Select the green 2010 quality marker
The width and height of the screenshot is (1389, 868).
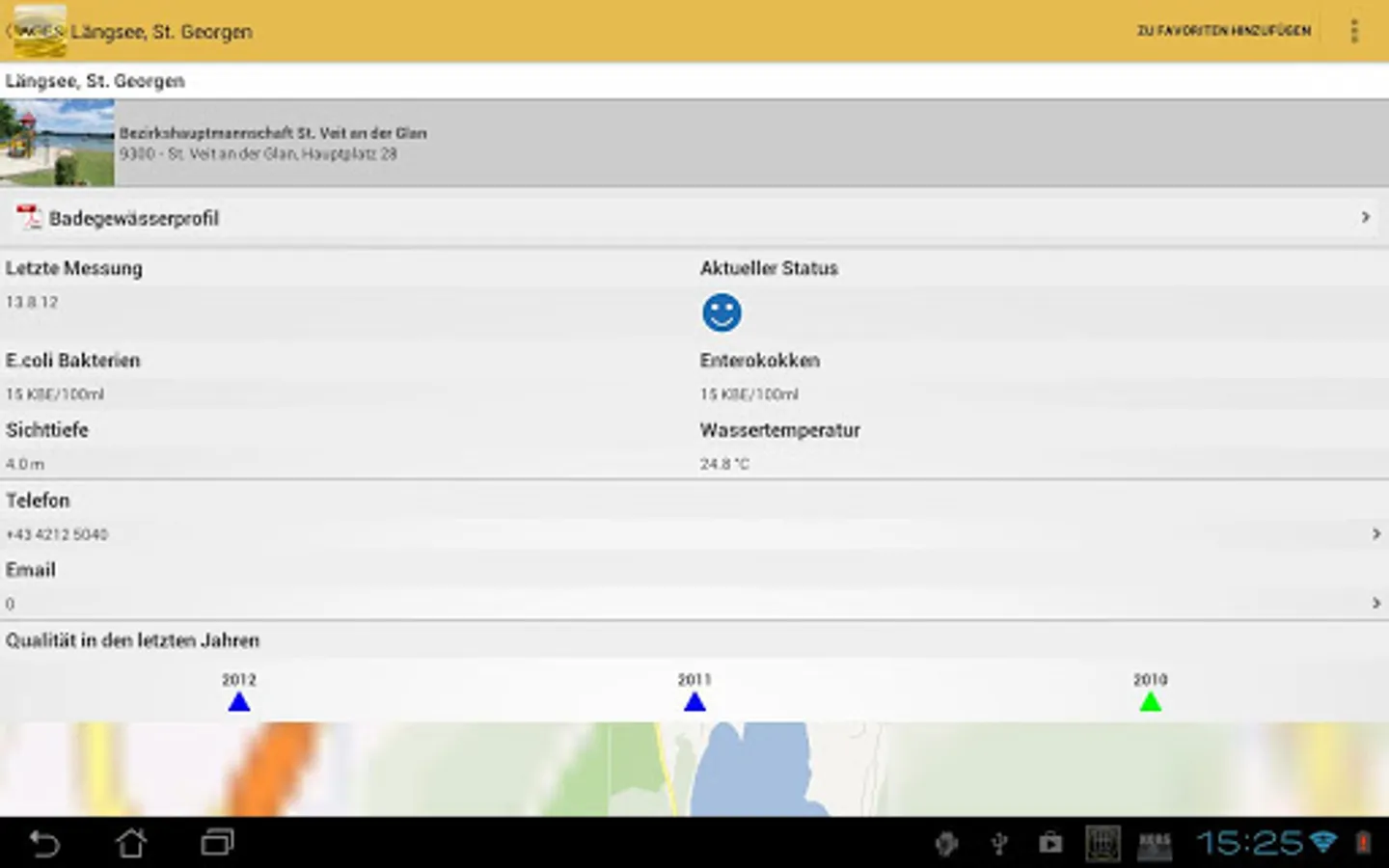click(x=1150, y=702)
